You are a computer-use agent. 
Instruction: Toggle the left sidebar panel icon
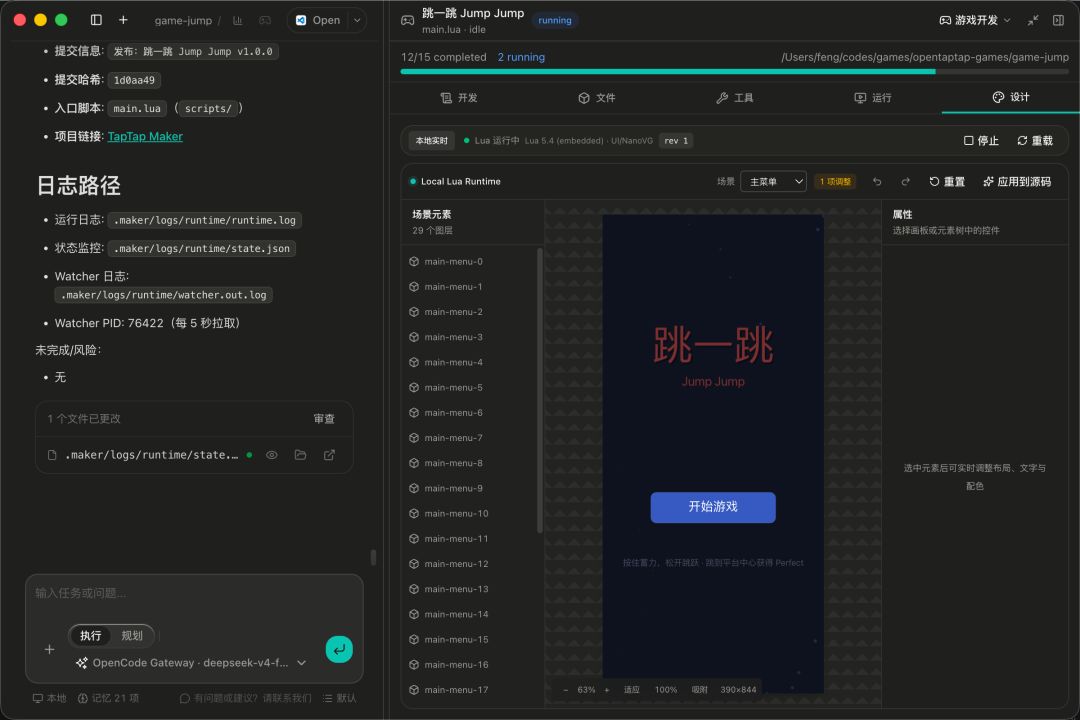pos(96,20)
